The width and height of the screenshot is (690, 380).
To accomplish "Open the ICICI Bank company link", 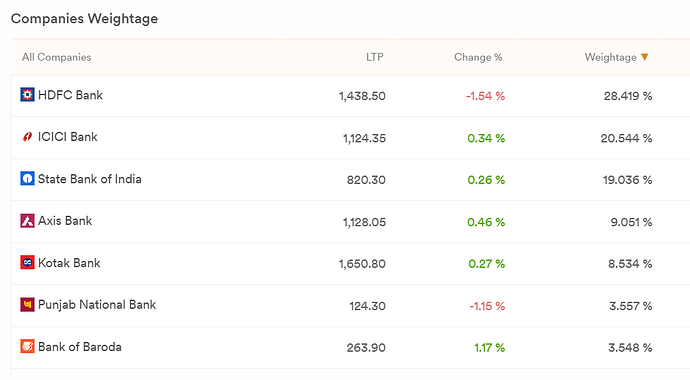I will tap(67, 137).
